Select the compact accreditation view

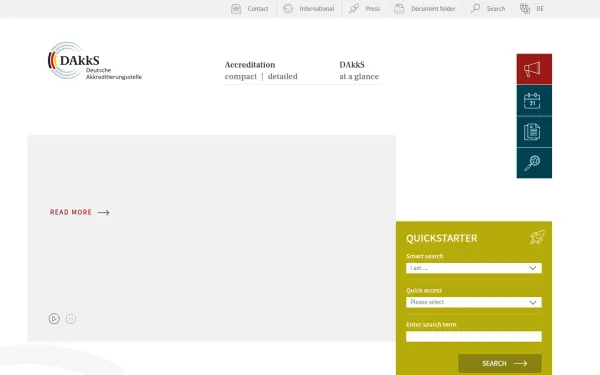point(241,77)
